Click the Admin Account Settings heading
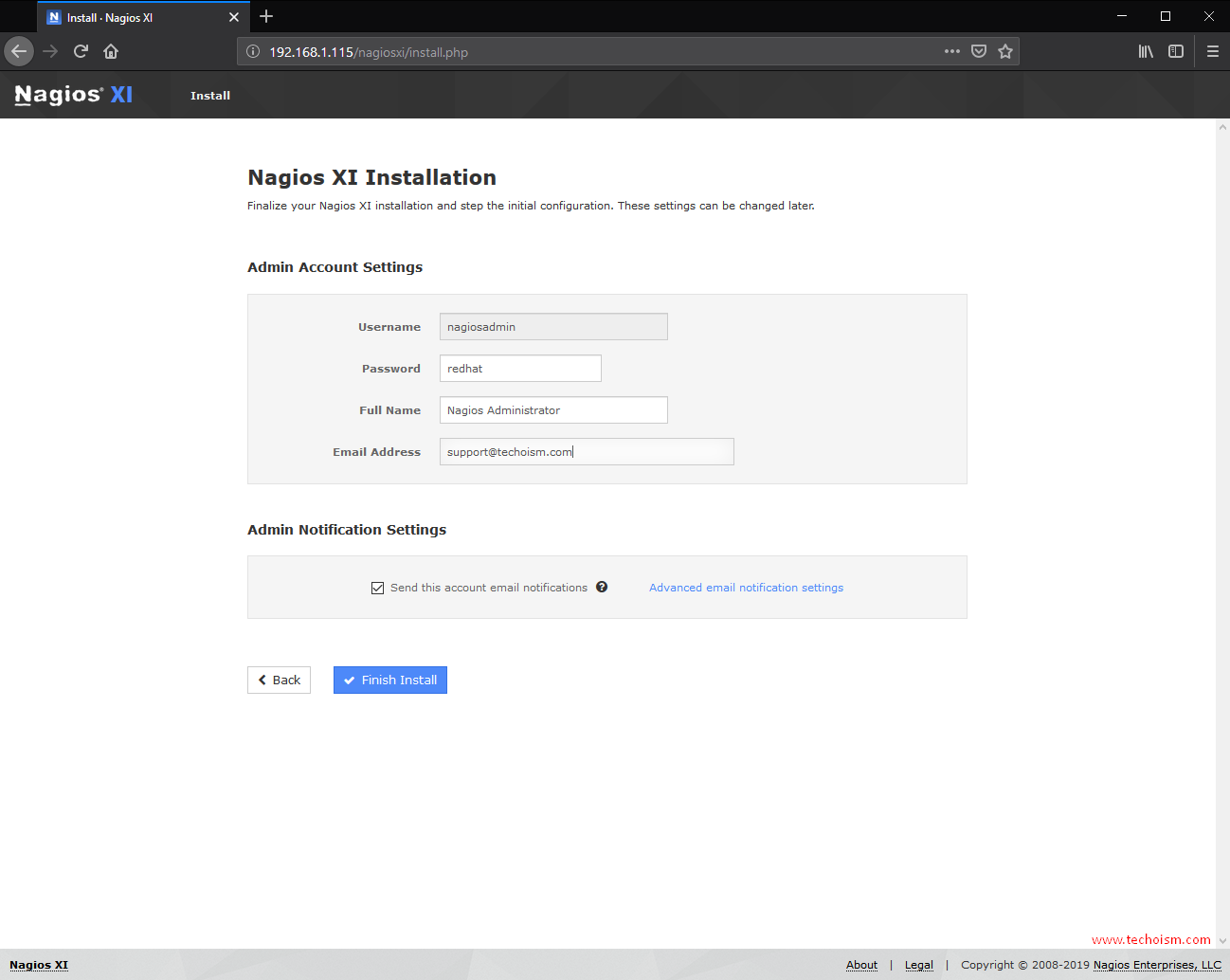 [x=335, y=267]
